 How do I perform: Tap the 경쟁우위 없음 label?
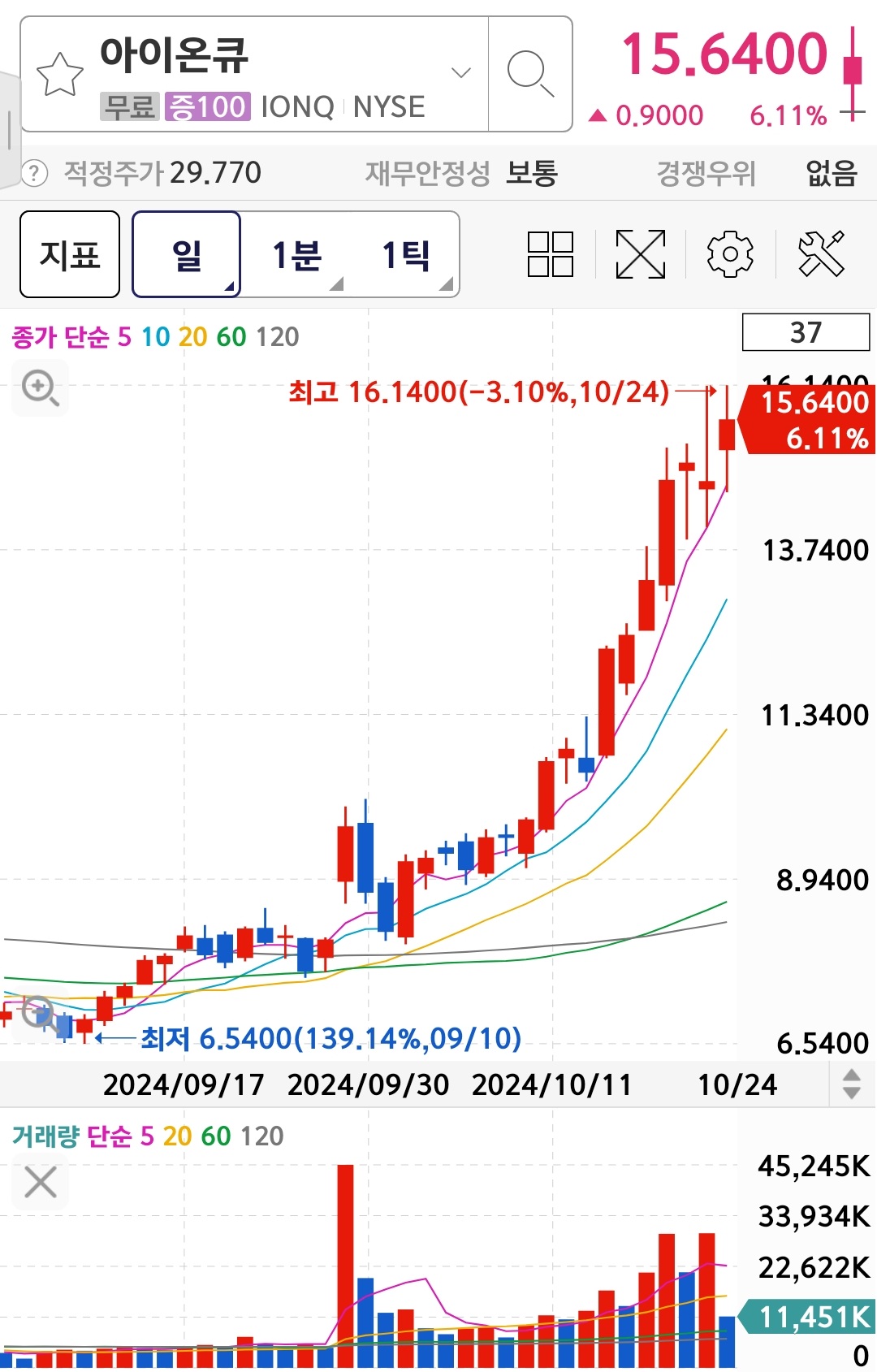point(757,173)
